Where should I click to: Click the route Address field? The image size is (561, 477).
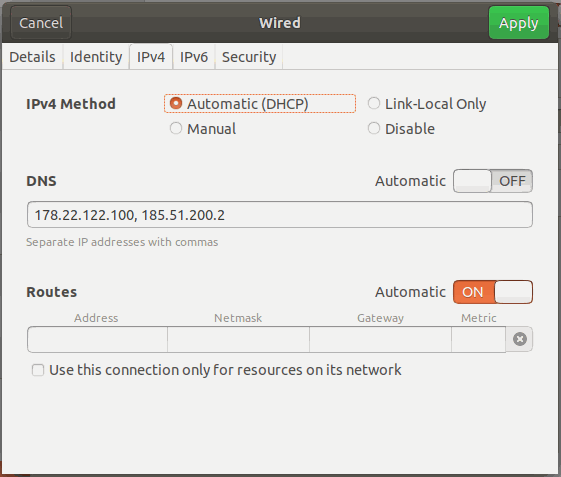click(x=97, y=339)
